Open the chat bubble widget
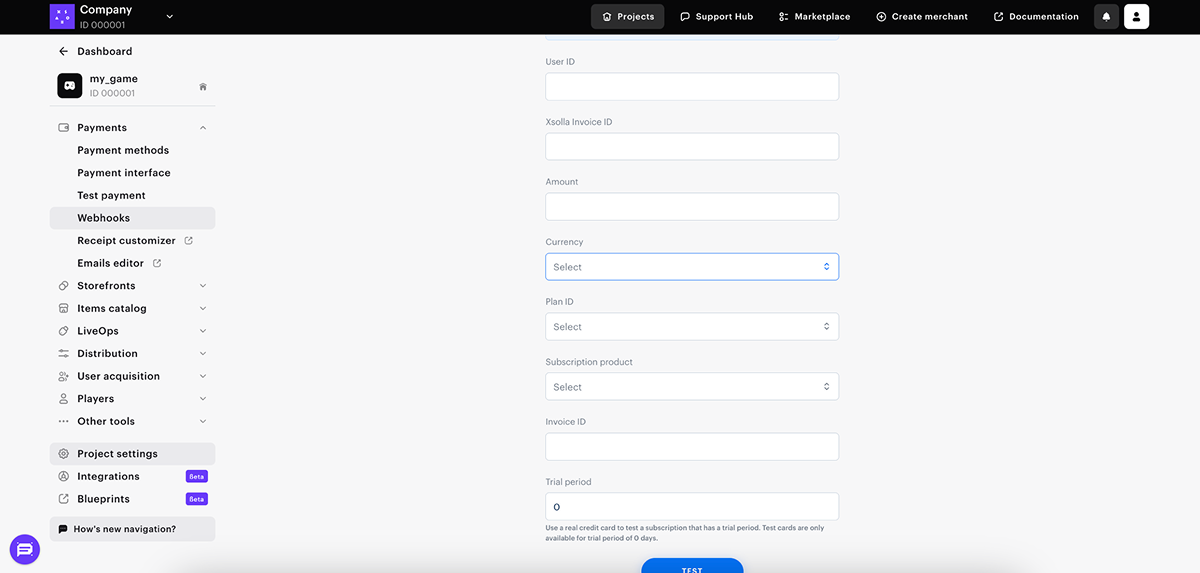1200x573 pixels. click(25, 549)
